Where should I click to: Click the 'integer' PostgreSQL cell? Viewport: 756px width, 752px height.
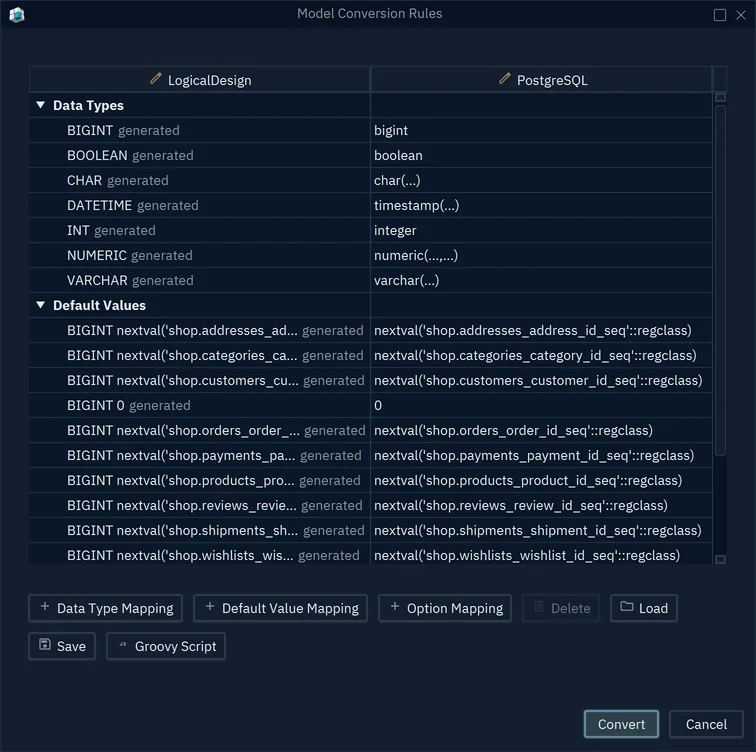coord(541,230)
